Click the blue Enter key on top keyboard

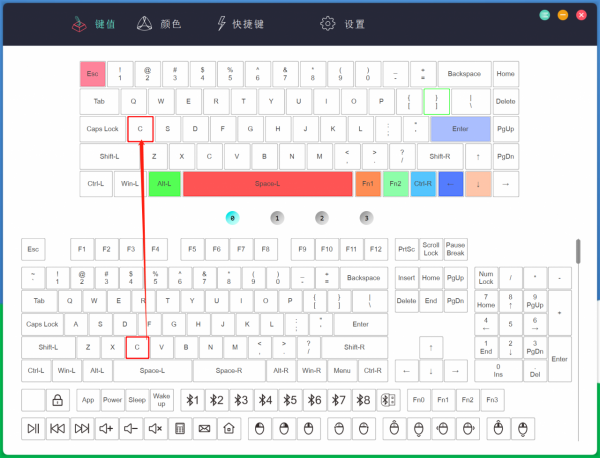460,129
